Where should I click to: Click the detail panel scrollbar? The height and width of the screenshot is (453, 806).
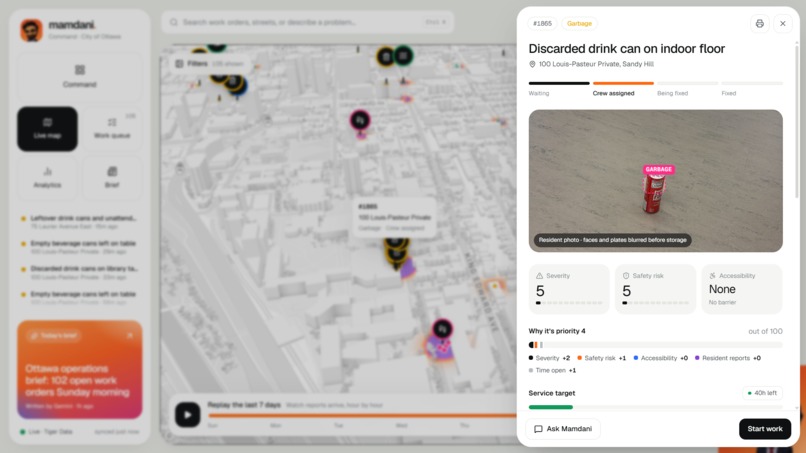pyautogui.click(x=797, y=121)
